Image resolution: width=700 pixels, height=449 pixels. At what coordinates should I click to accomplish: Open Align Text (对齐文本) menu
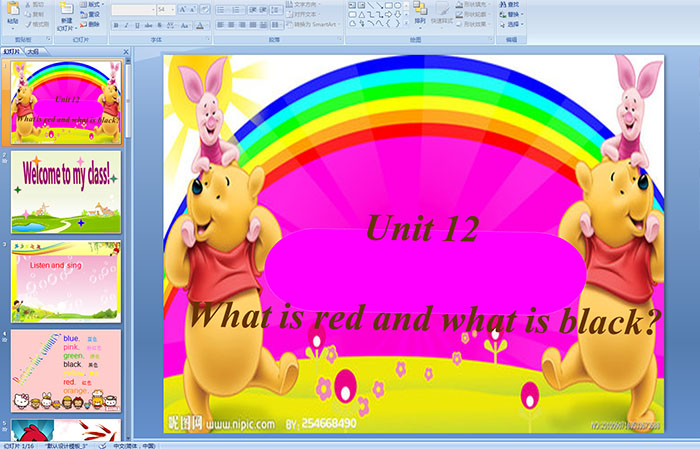point(303,14)
